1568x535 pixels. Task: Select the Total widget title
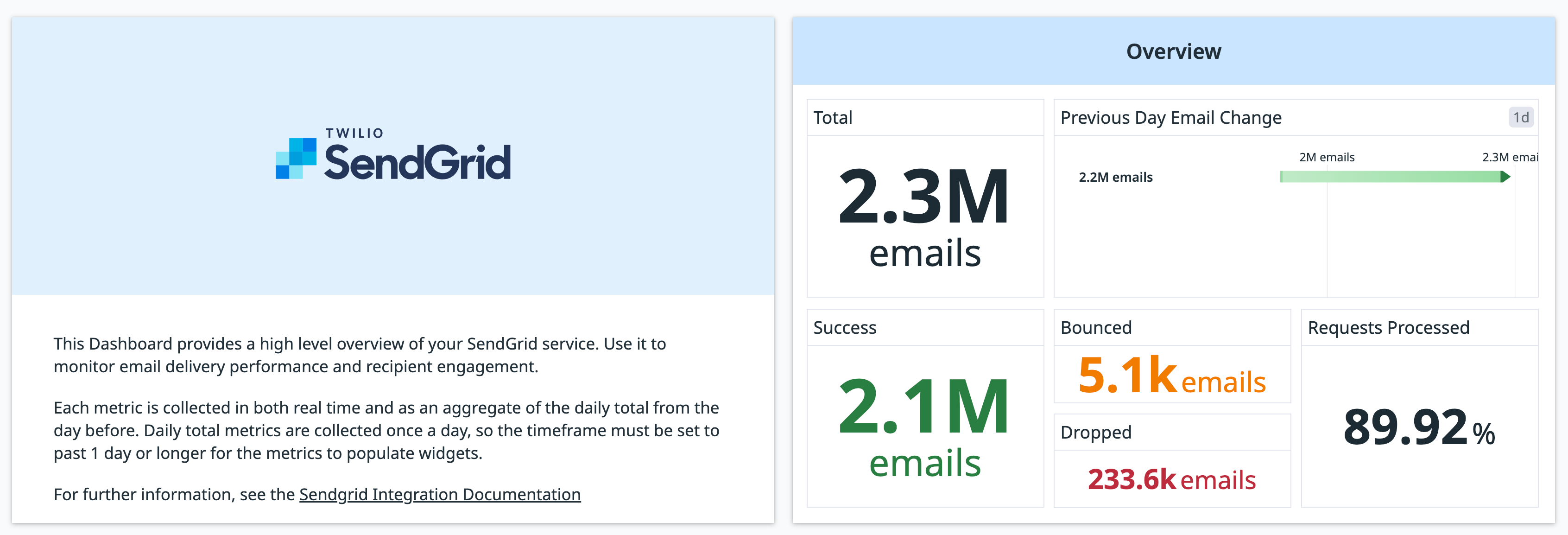coord(832,117)
